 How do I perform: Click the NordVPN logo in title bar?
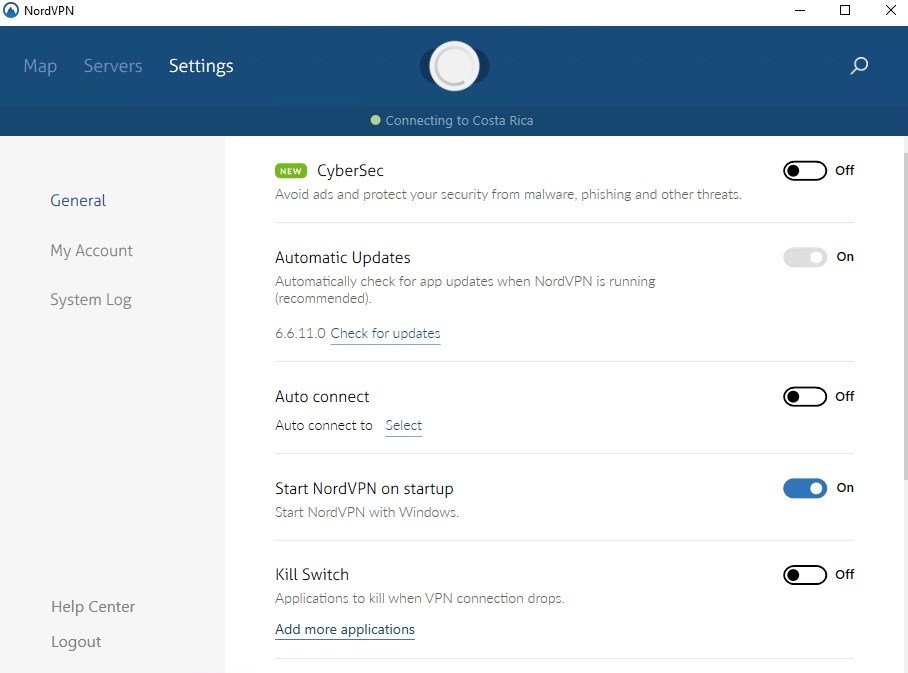tap(11, 10)
